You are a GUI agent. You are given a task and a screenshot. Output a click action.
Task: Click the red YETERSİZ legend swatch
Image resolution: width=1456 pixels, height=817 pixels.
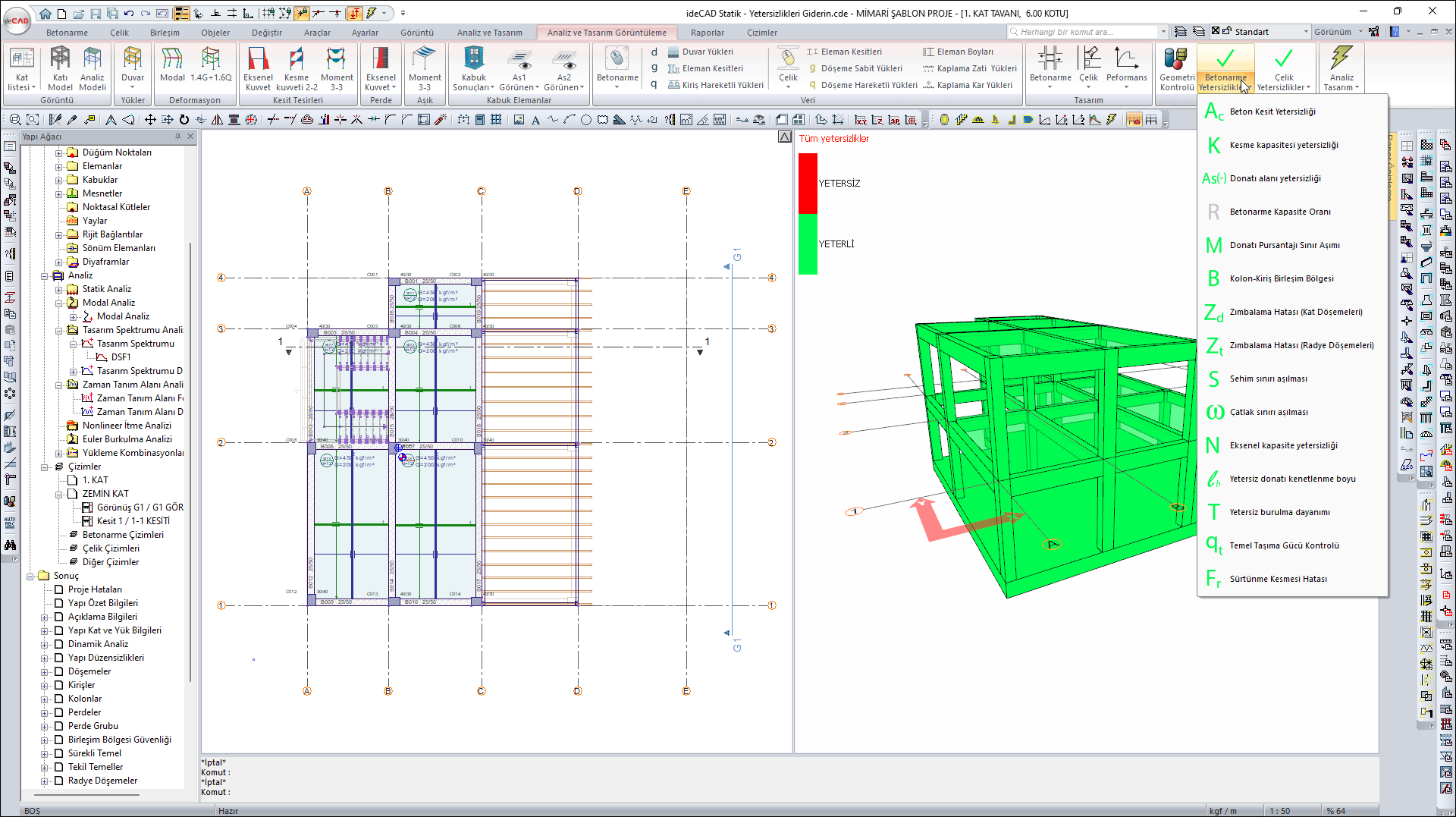pyautogui.click(x=808, y=183)
